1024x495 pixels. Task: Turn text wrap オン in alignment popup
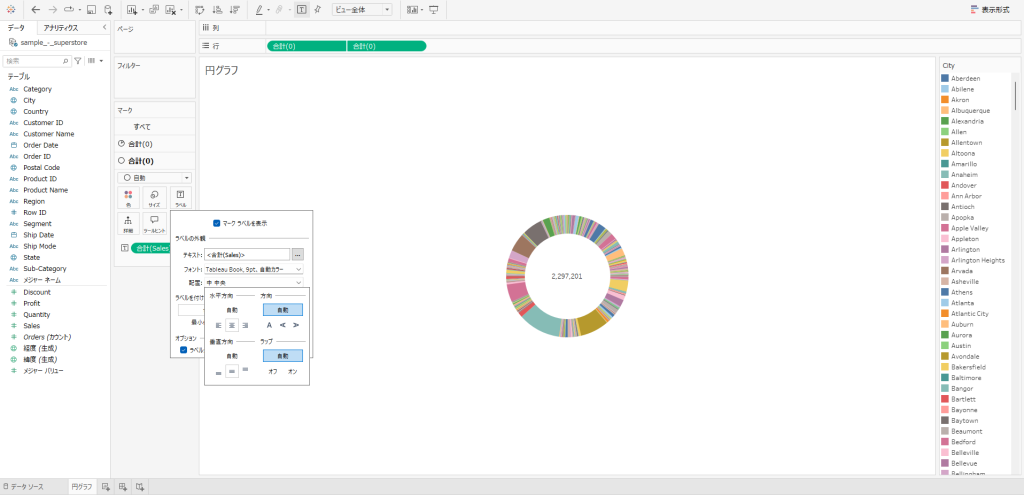click(293, 371)
